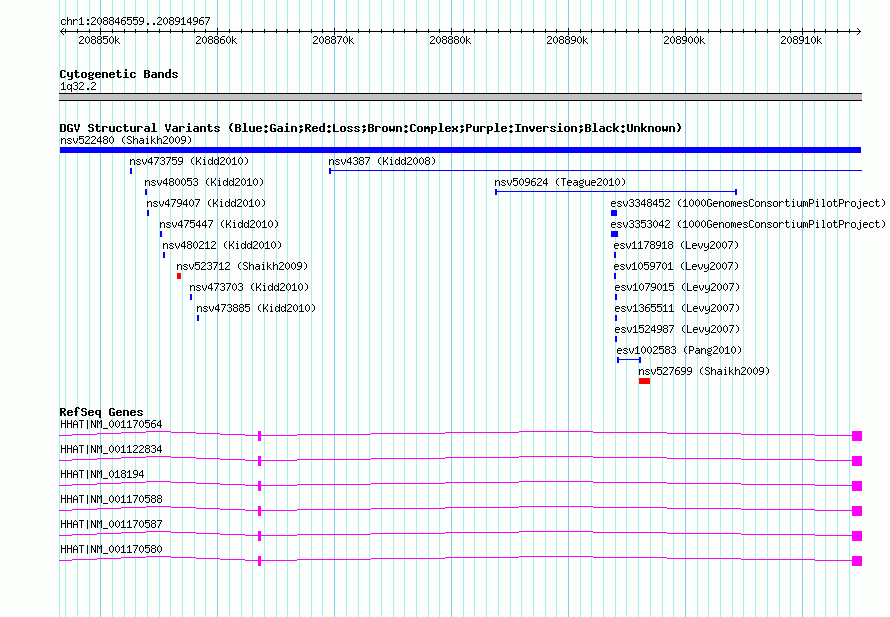Open nsv473759 (Kidd2010) variant label

coord(189,161)
